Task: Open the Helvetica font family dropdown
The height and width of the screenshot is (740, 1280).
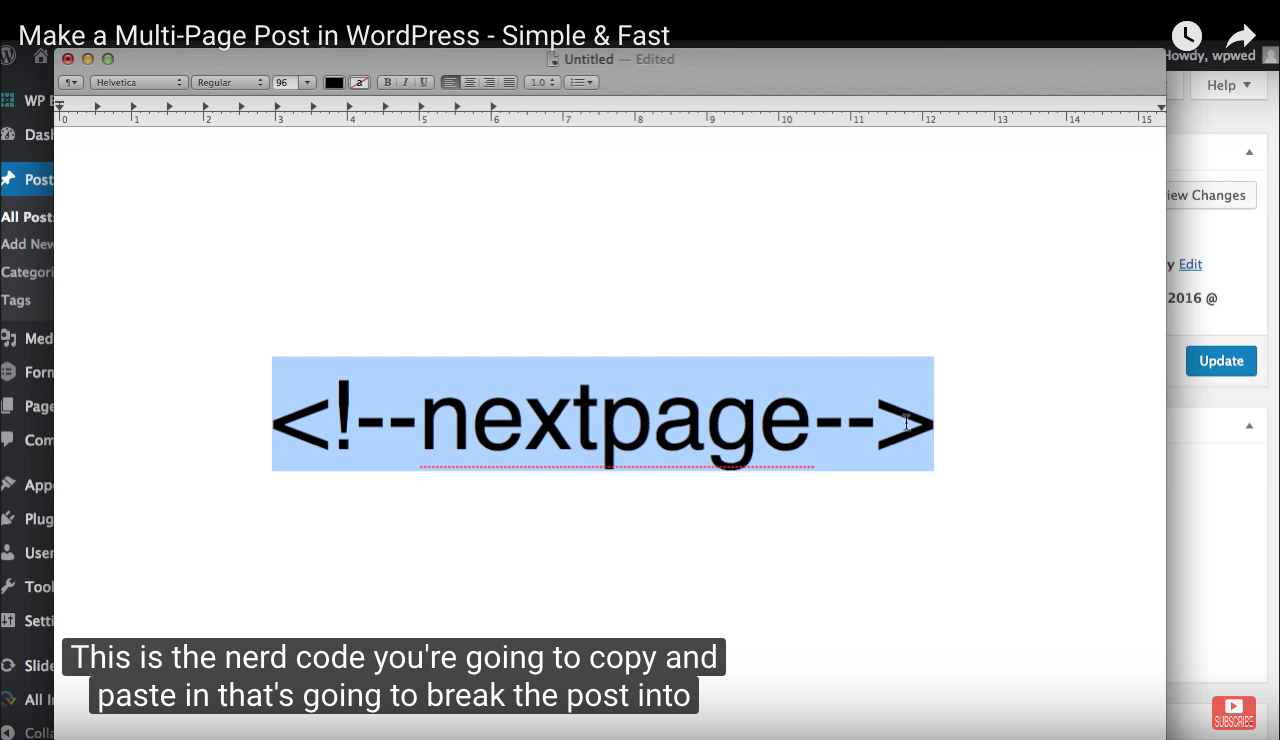Action: (x=138, y=82)
